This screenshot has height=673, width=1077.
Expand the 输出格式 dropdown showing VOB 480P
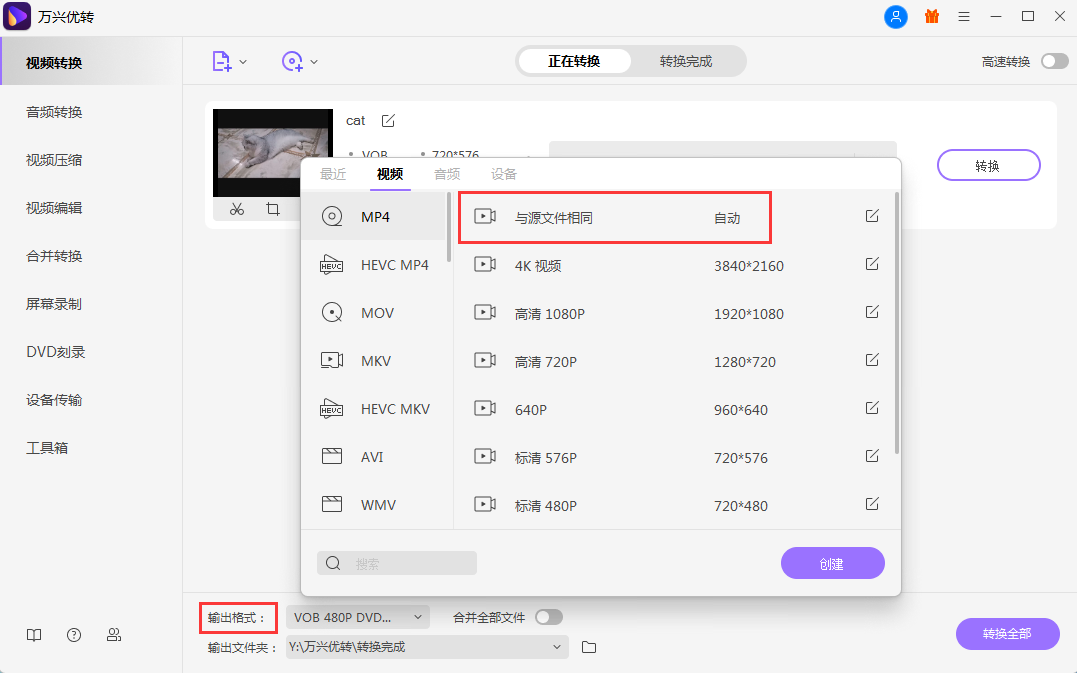point(358,617)
